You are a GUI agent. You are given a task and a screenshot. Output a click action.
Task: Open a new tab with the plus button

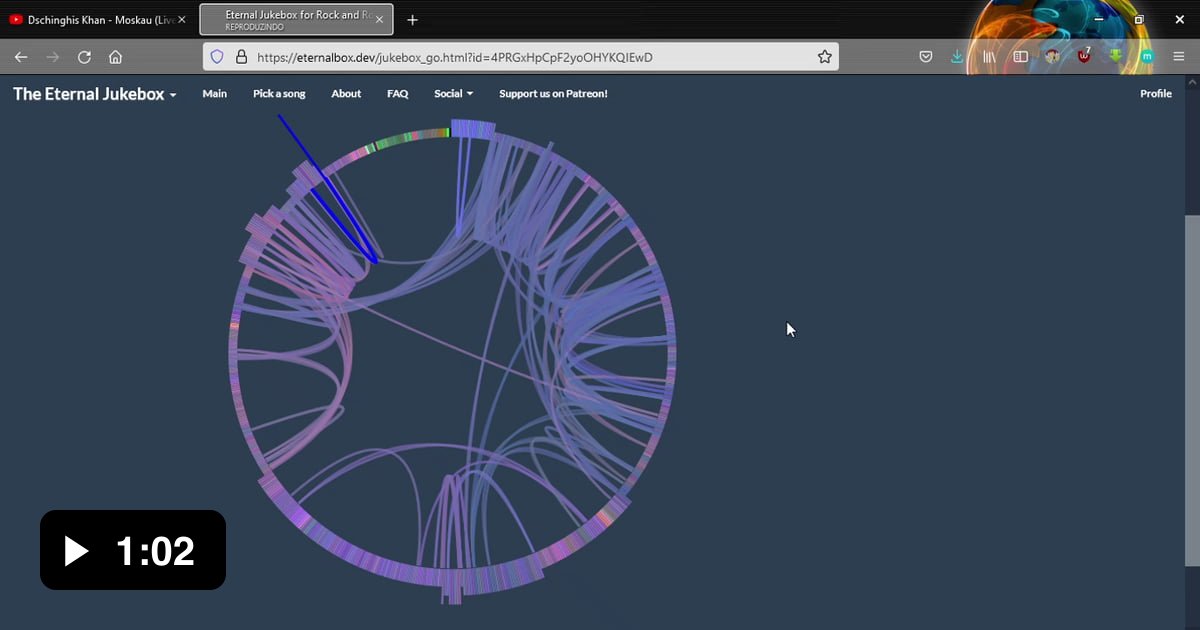pyautogui.click(x=412, y=19)
